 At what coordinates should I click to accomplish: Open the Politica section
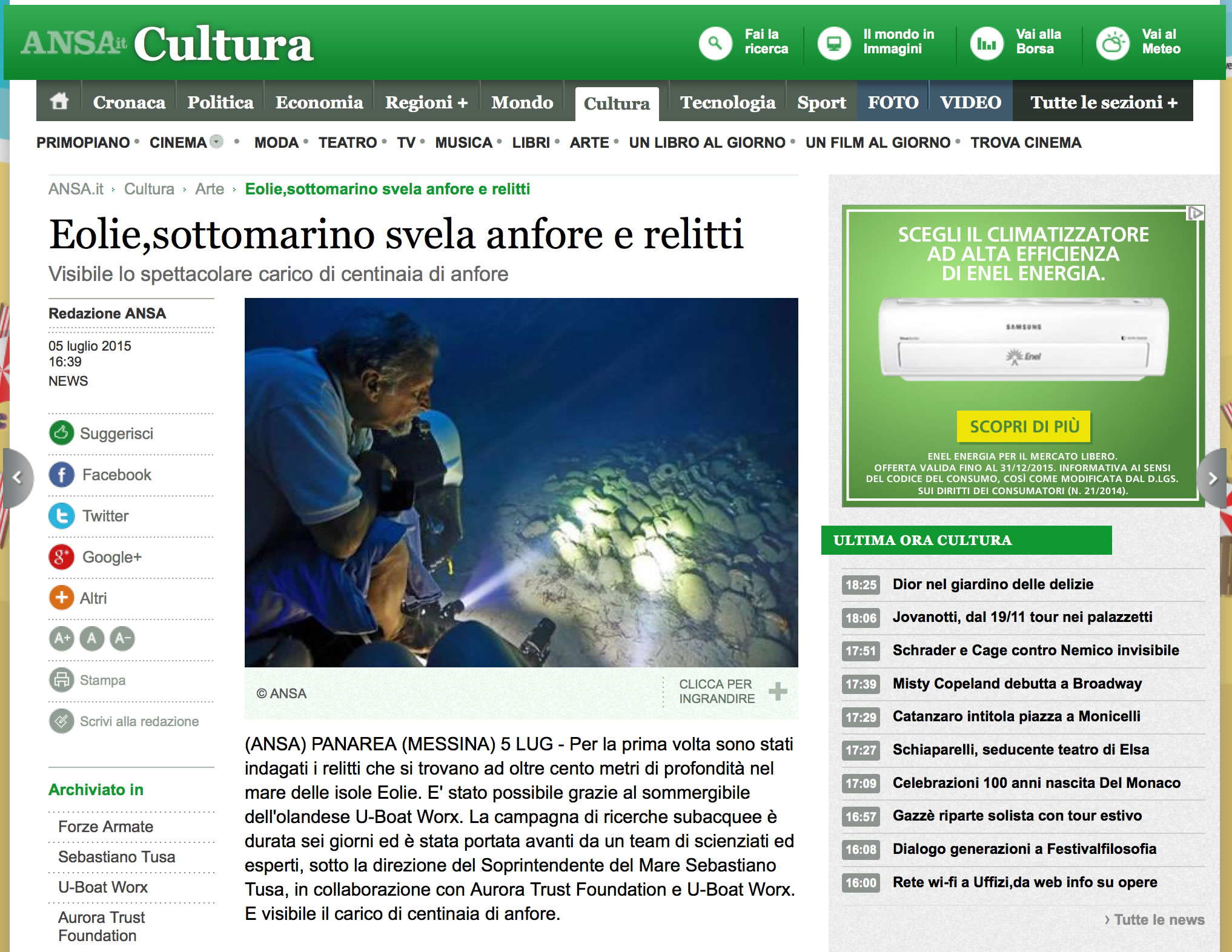220,102
